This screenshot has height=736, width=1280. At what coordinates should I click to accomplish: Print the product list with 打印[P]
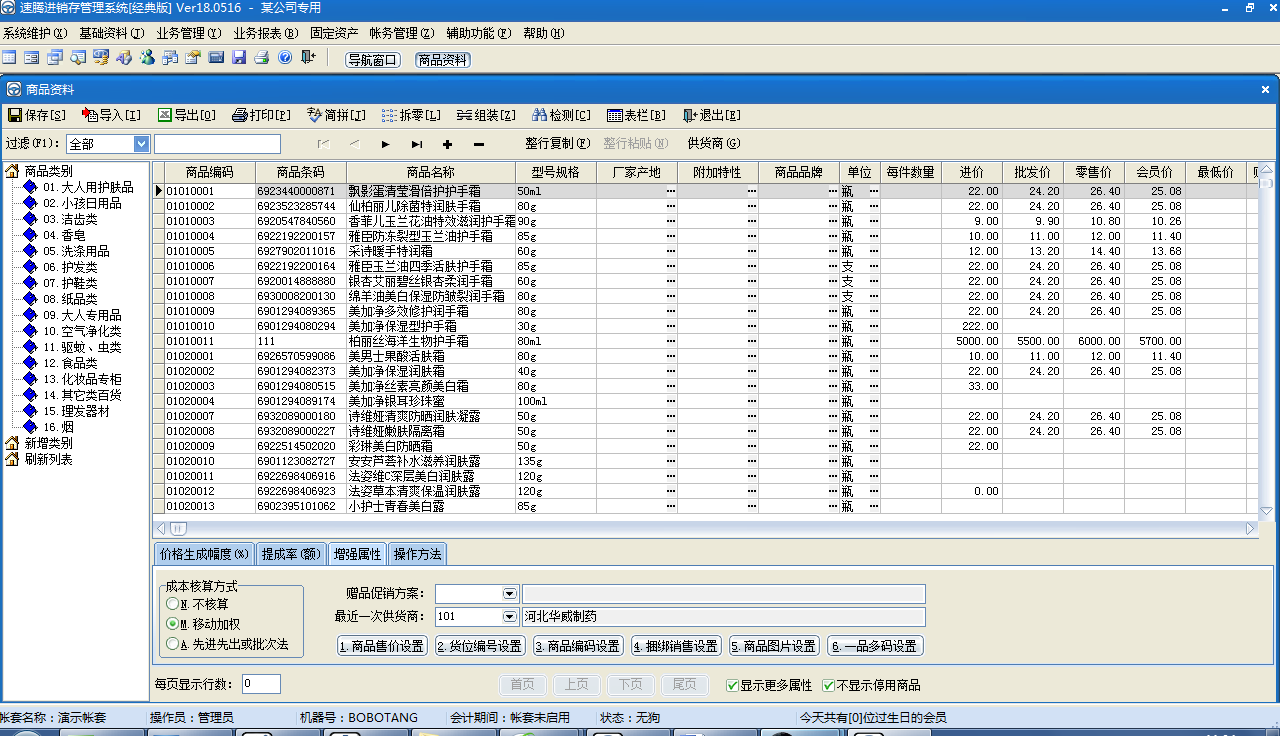coord(262,115)
